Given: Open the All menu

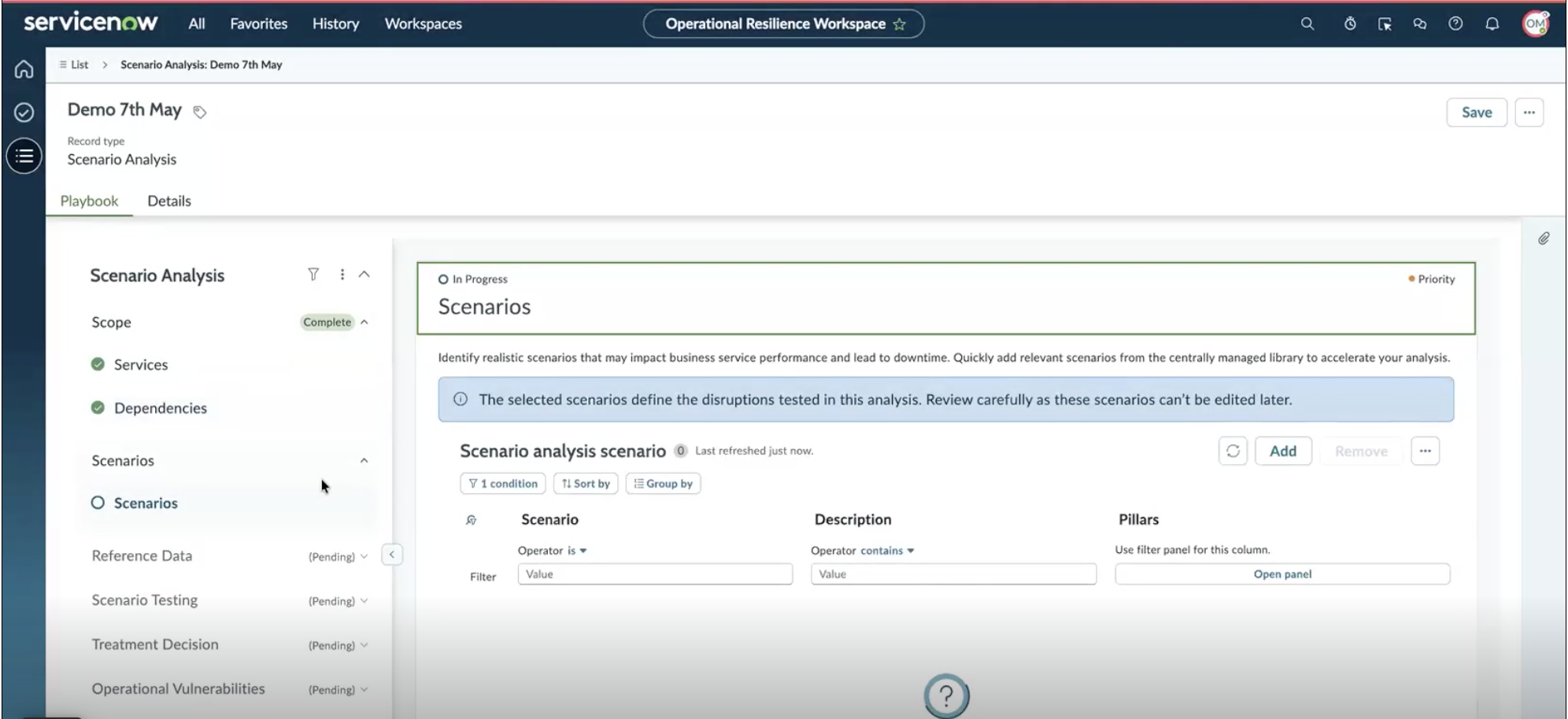Looking at the screenshot, I should point(197,24).
